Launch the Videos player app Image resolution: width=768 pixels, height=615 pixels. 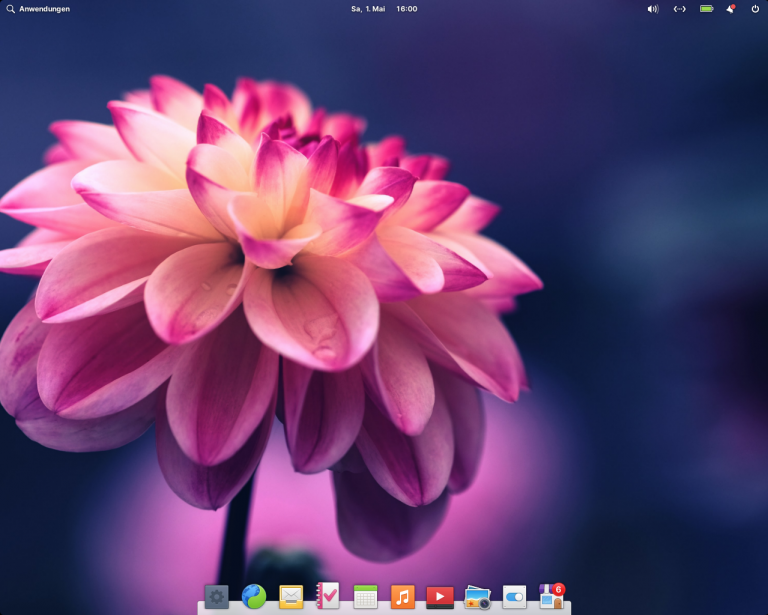[x=440, y=597]
